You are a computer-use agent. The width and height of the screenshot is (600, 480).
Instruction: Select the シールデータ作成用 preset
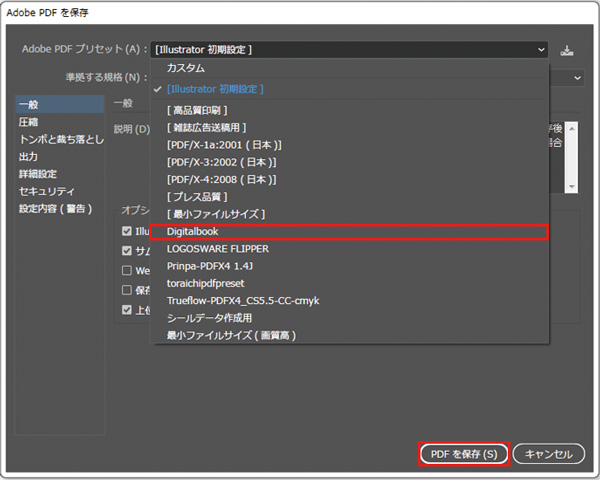click(x=350, y=318)
